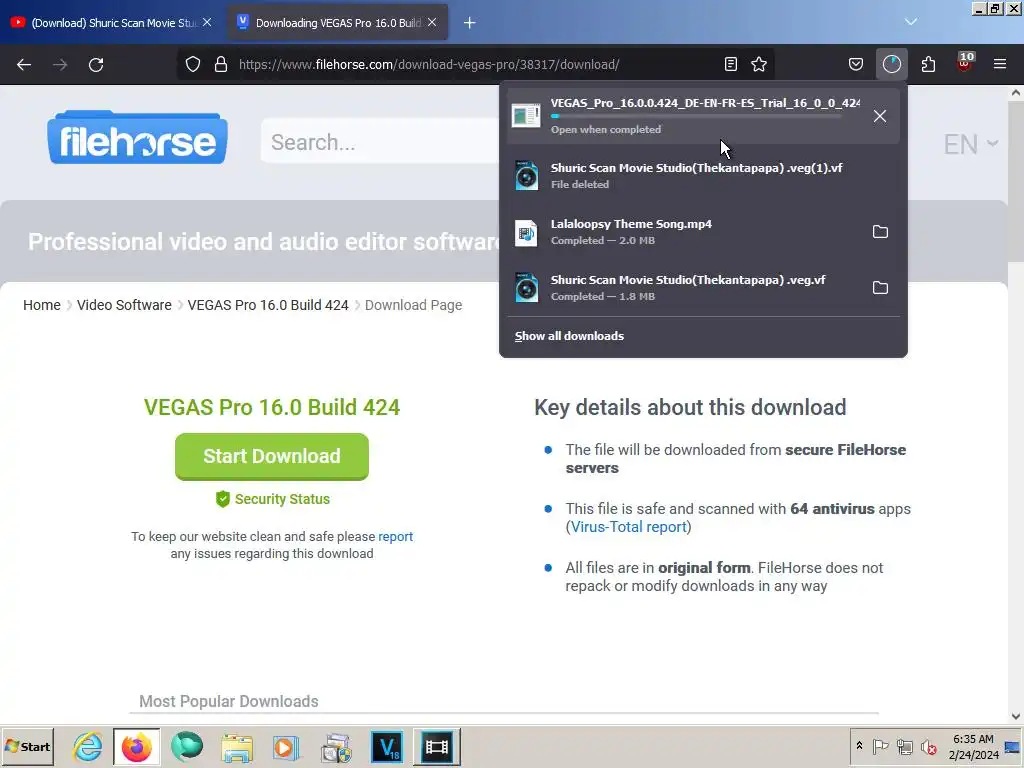Click the site security padlock icon
Viewport: 1024px width, 768px height.
coord(221,65)
